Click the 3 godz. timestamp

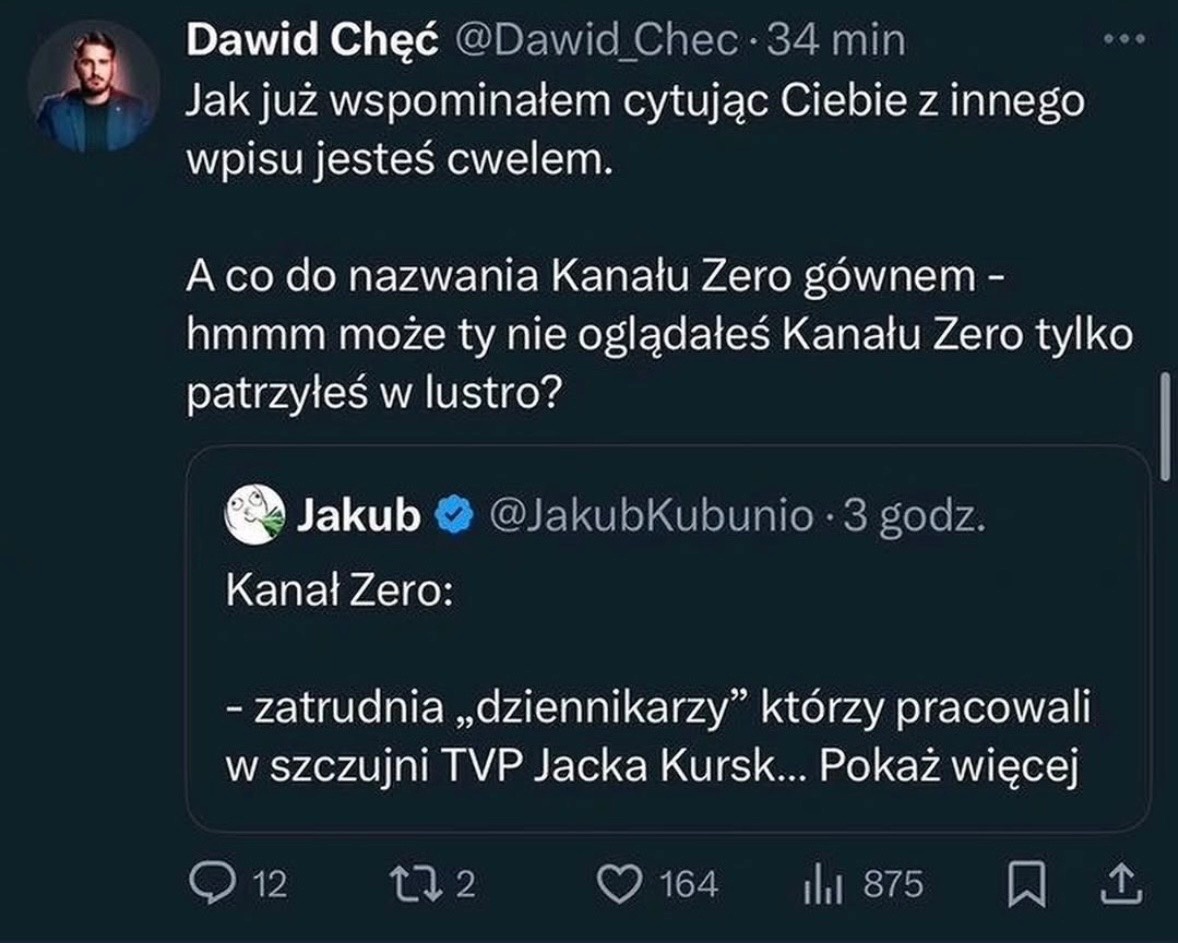(x=916, y=516)
